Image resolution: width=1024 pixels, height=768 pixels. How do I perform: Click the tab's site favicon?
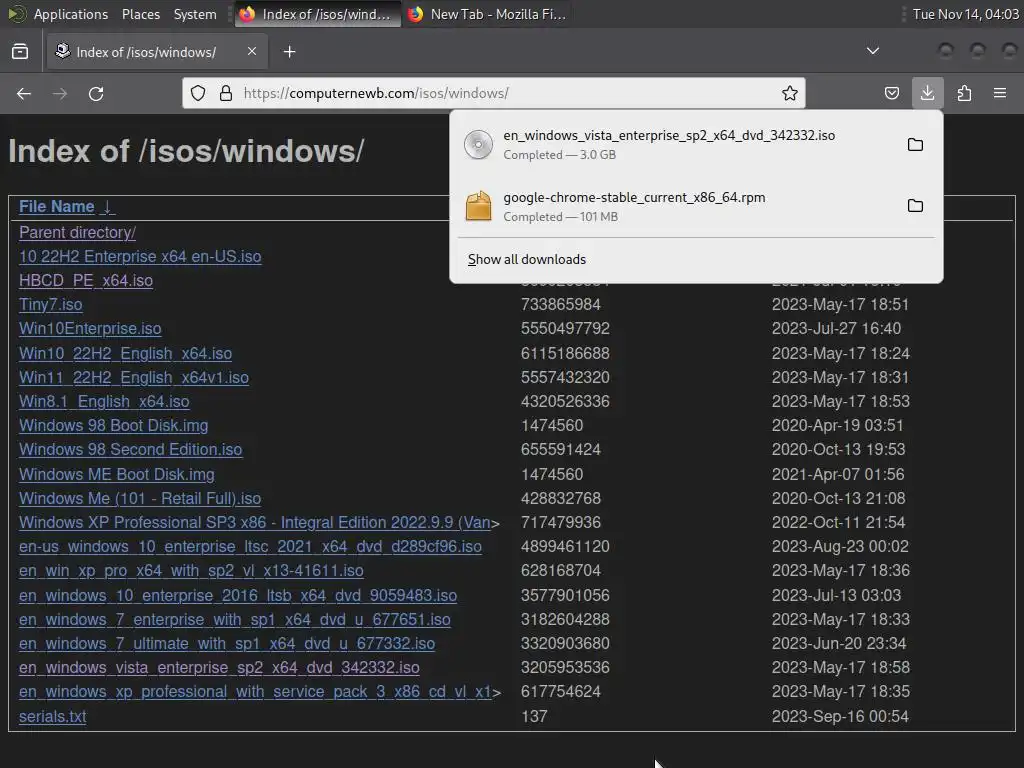coord(63,51)
